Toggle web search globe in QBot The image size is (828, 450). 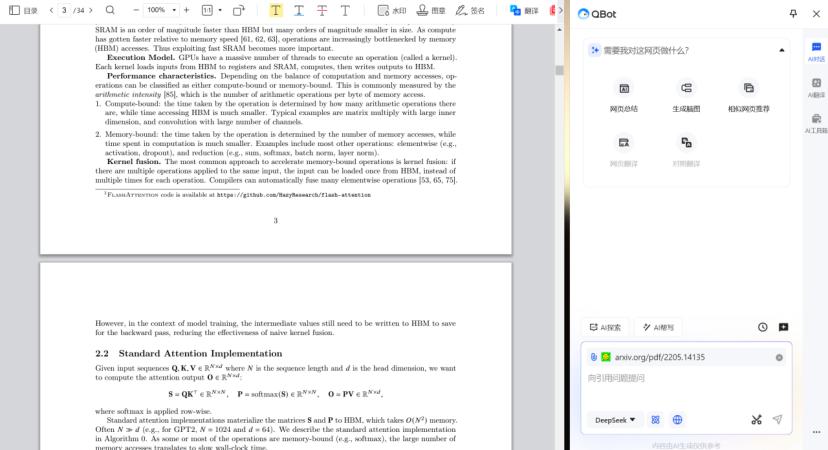coord(678,420)
